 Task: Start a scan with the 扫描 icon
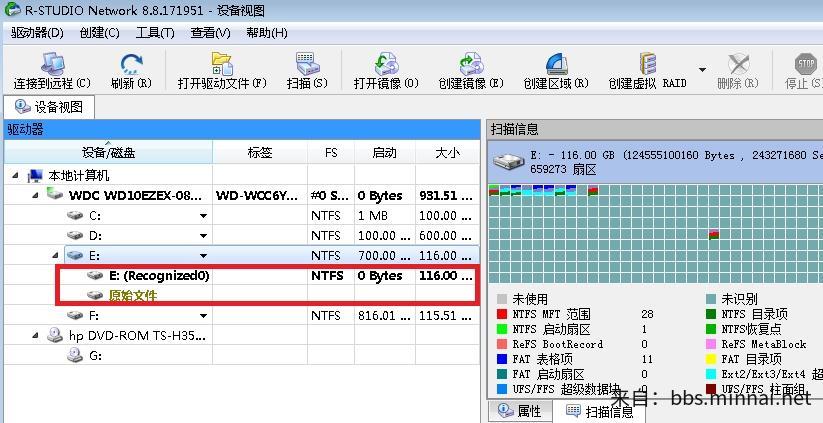tap(306, 64)
